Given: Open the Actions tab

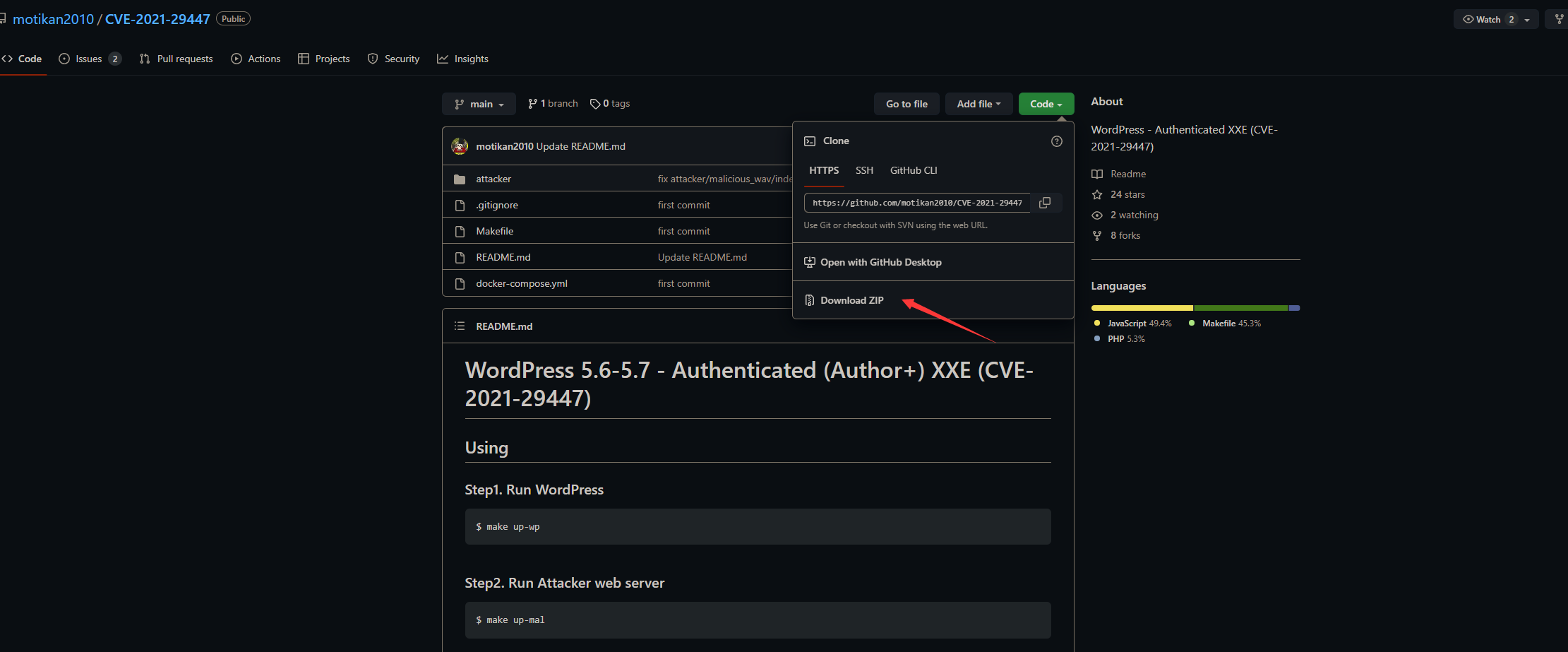Looking at the screenshot, I should (x=256, y=59).
